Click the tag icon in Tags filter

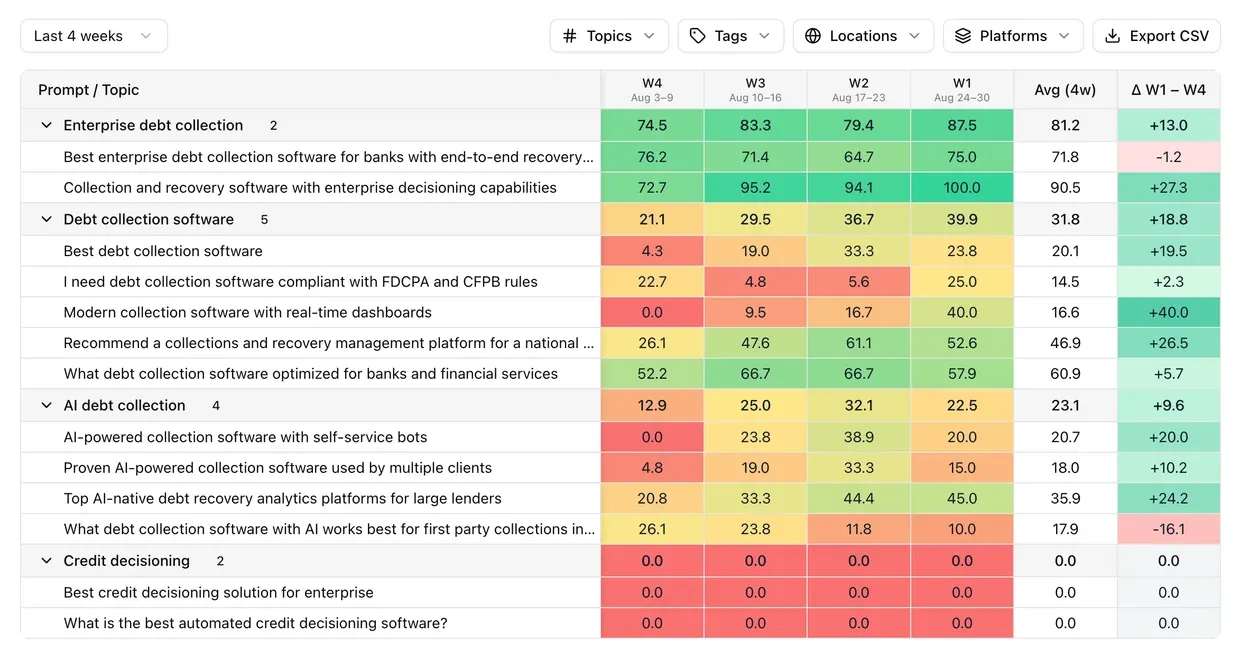pyautogui.click(x=698, y=36)
